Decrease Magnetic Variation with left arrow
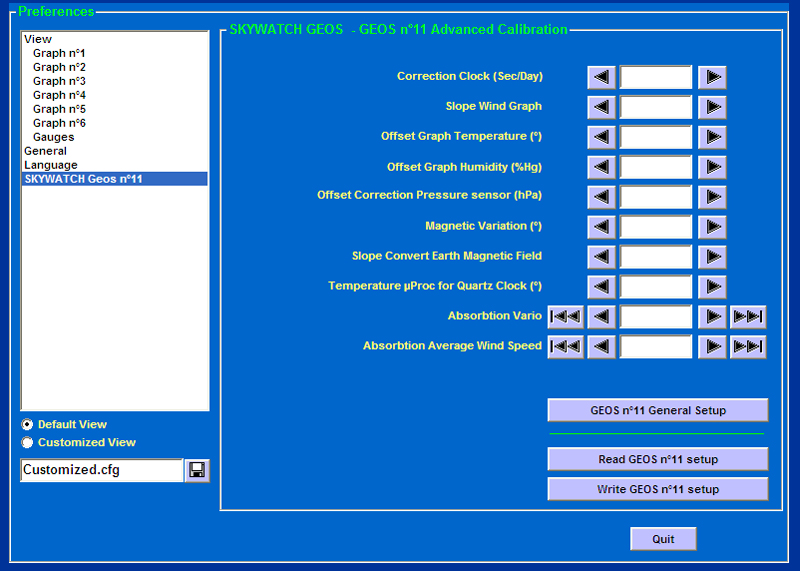The height and width of the screenshot is (571, 800). pyautogui.click(x=602, y=227)
